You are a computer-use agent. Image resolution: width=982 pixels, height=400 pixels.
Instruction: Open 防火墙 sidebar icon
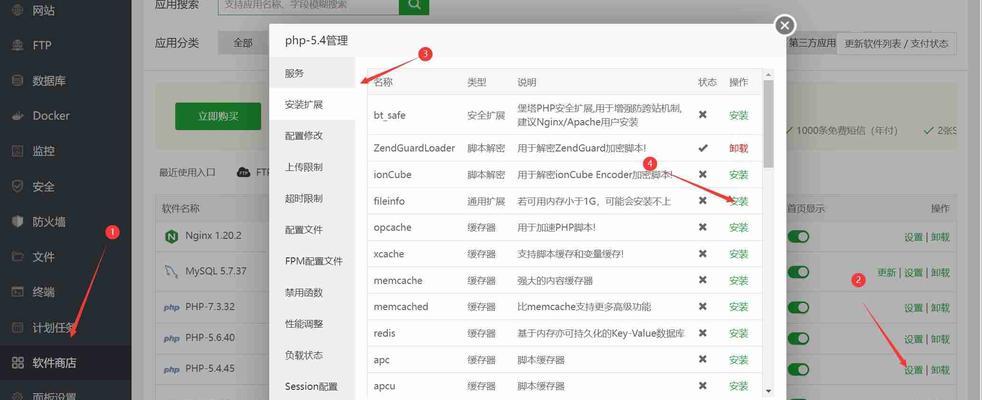coord(18,222)
